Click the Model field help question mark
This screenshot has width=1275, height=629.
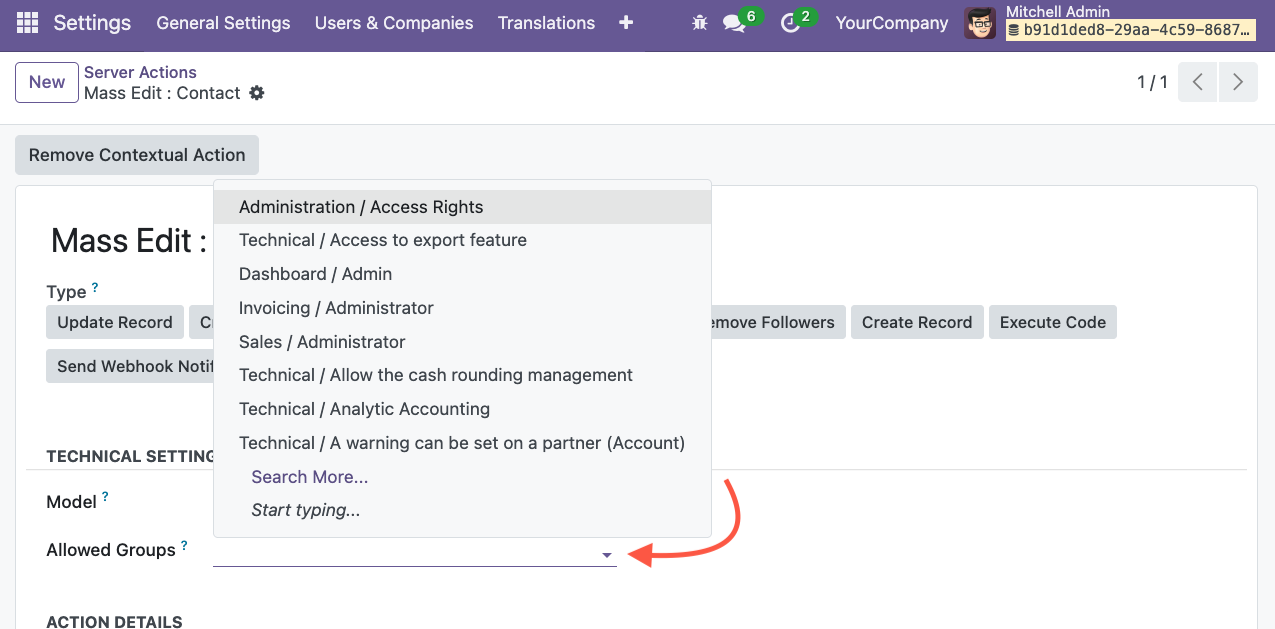tap(105, 497)
